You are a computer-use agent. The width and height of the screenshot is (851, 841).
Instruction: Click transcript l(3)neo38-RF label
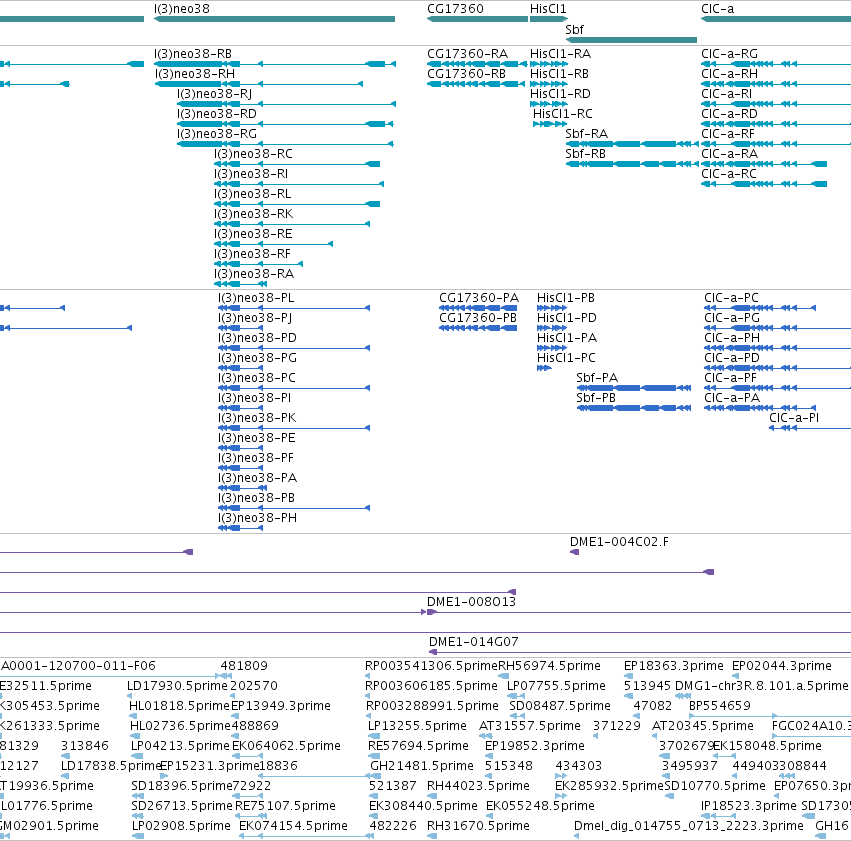(252, 254)
